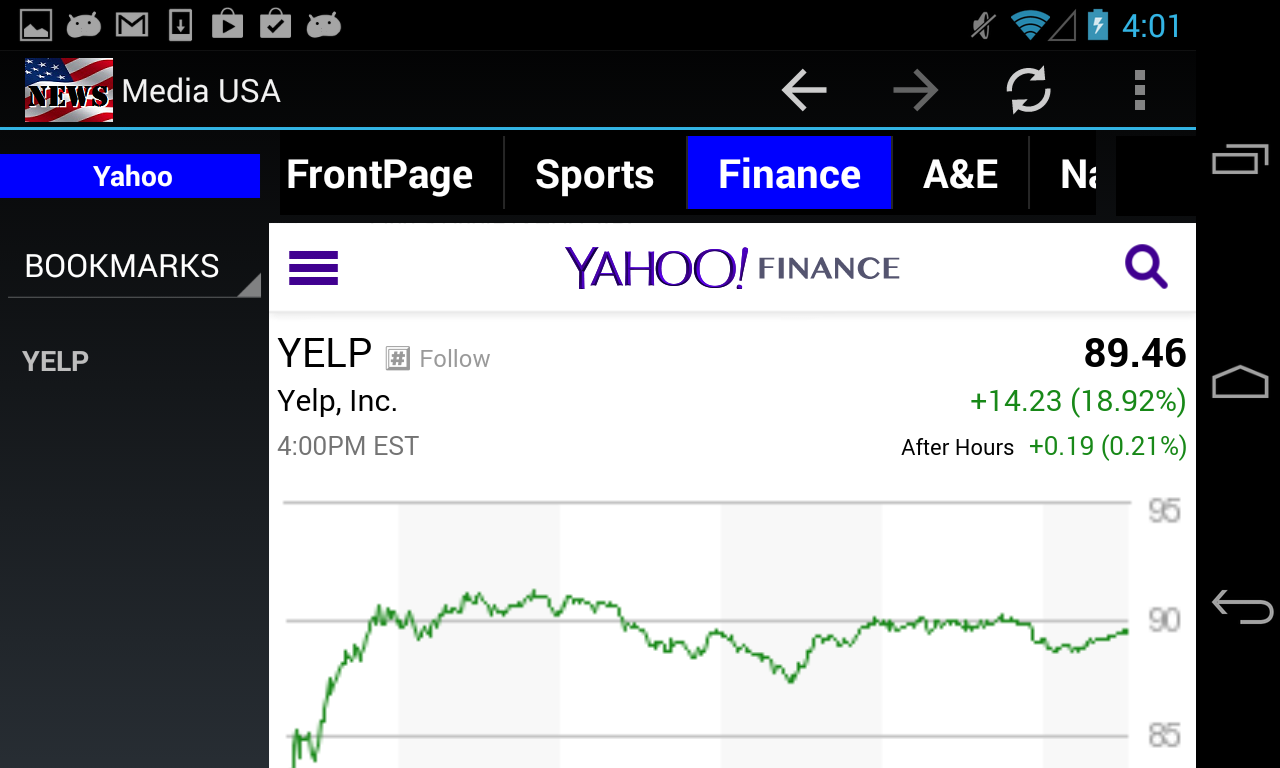Tap the browser back arrow

[804, 91]
